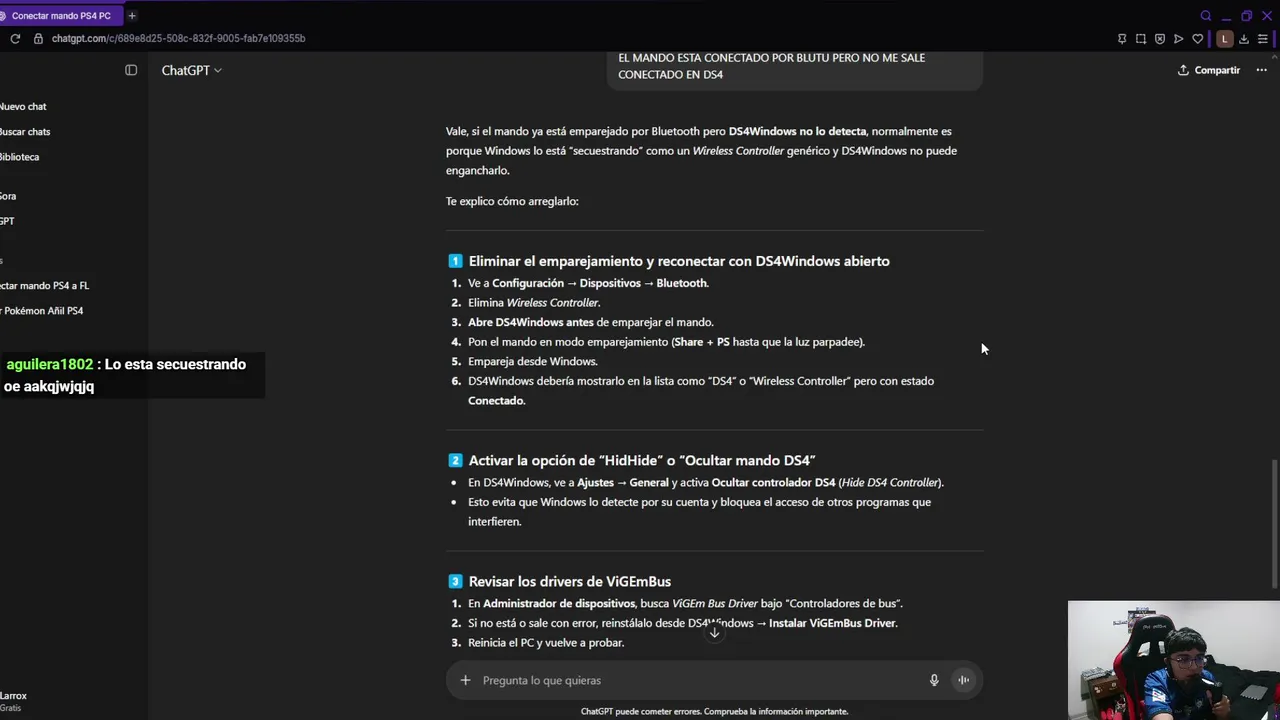
Task: Open the Larrox account menu in sidebar
Action: 14,701
